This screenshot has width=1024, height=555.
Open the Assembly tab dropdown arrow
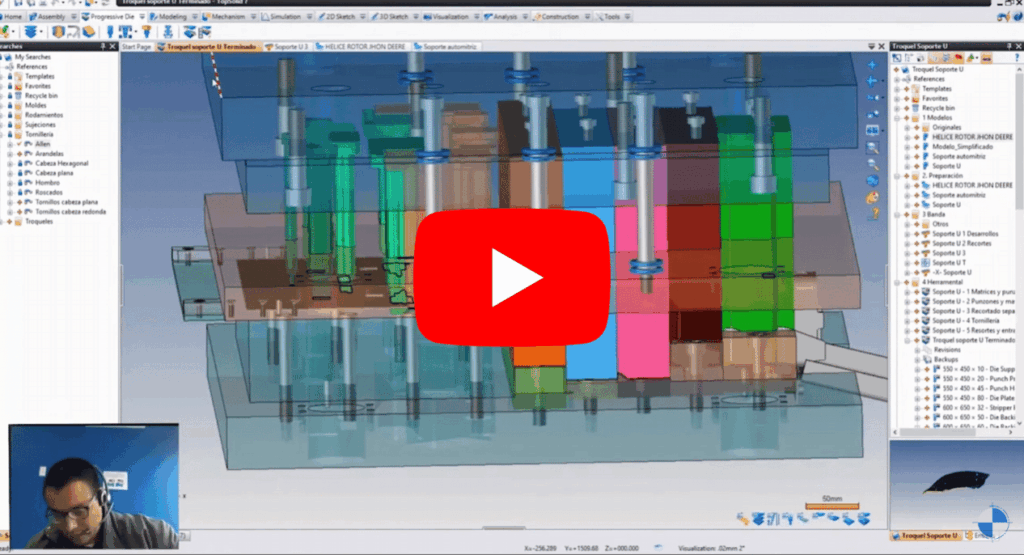point(73,17)
